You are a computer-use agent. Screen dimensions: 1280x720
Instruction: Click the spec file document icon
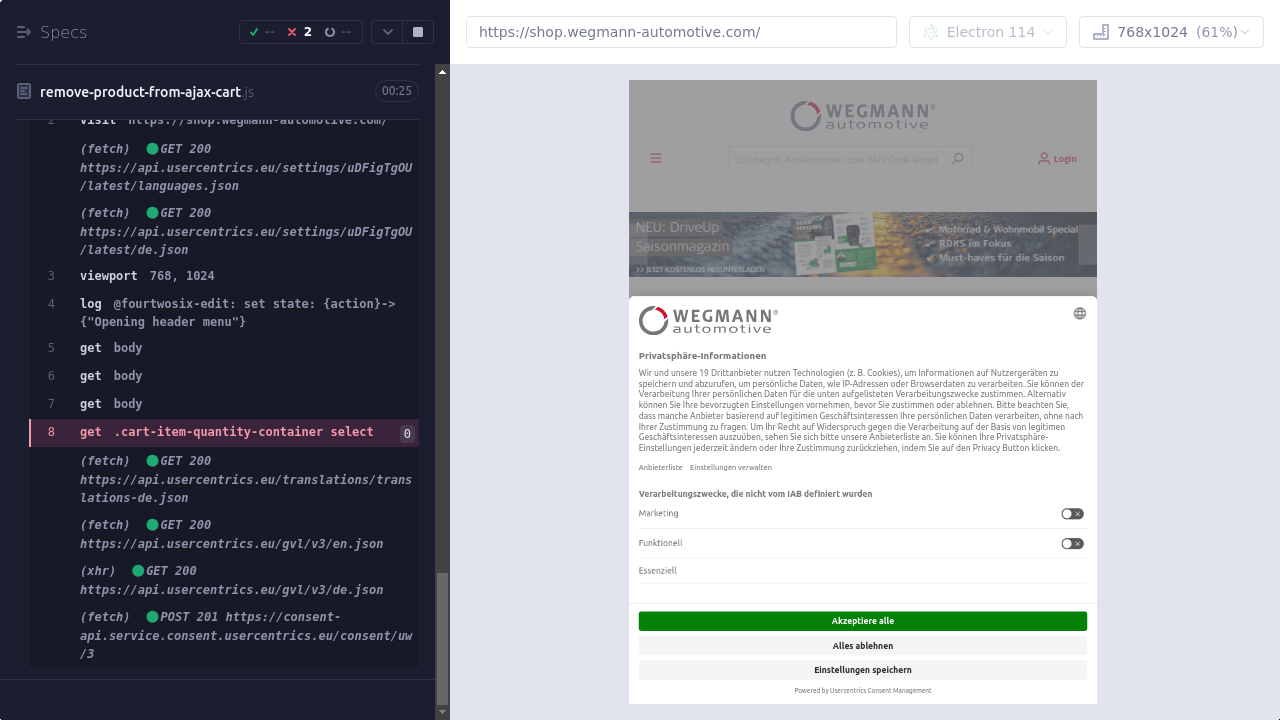(x=24, y=92)
